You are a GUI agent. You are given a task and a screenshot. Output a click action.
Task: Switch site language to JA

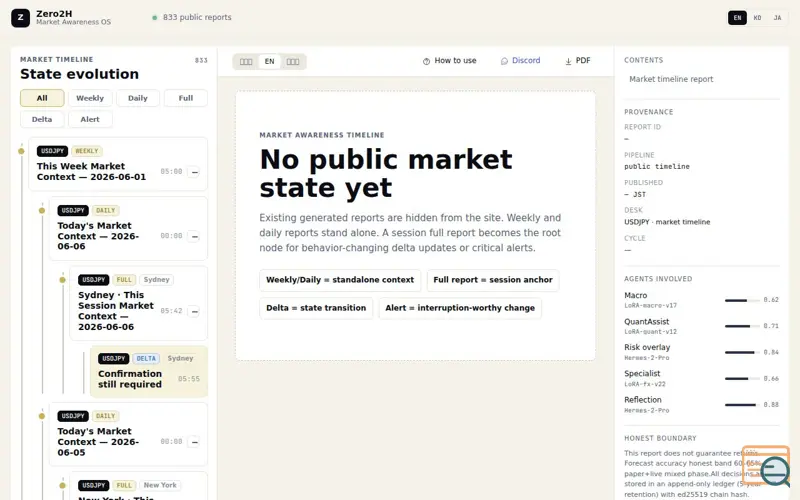tap(777, 18)
